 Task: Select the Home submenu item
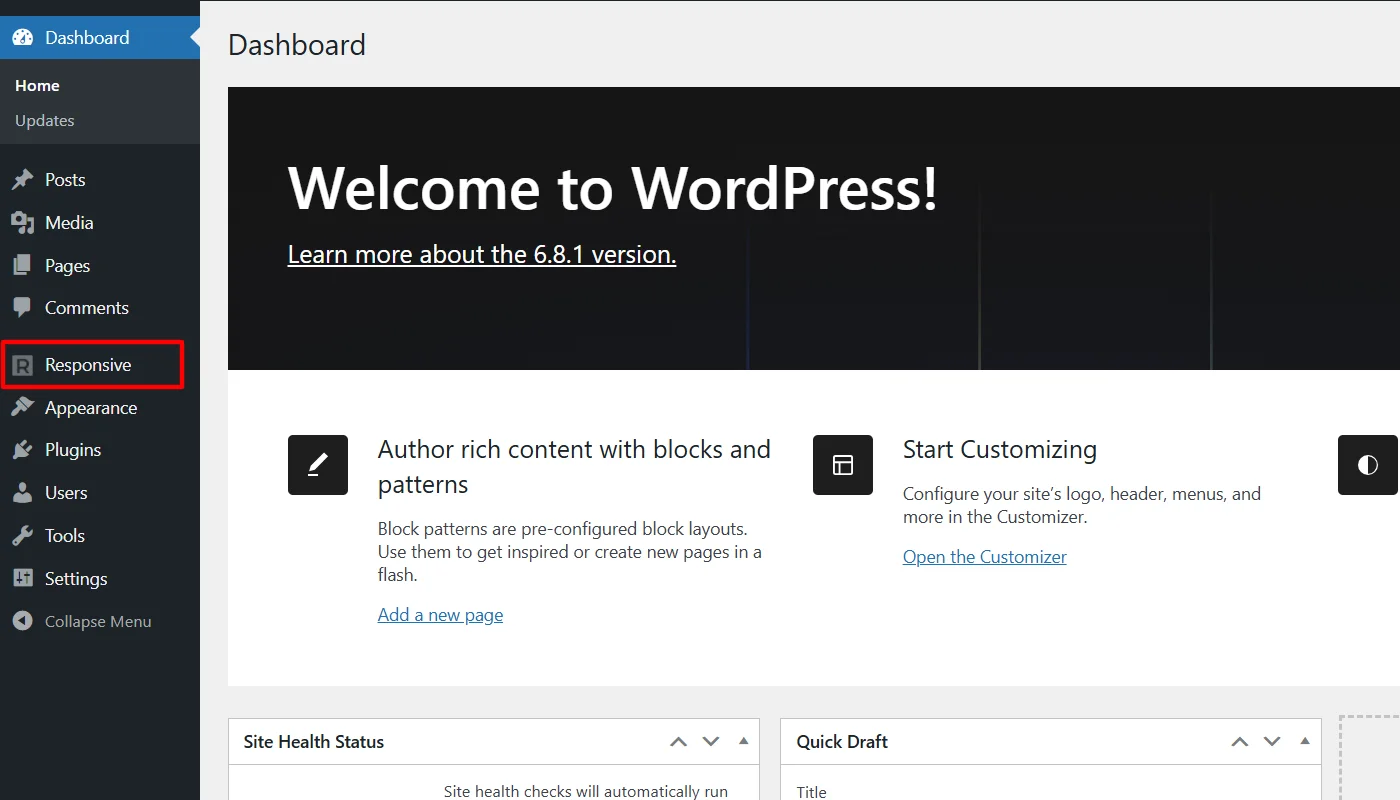(37, 86)
